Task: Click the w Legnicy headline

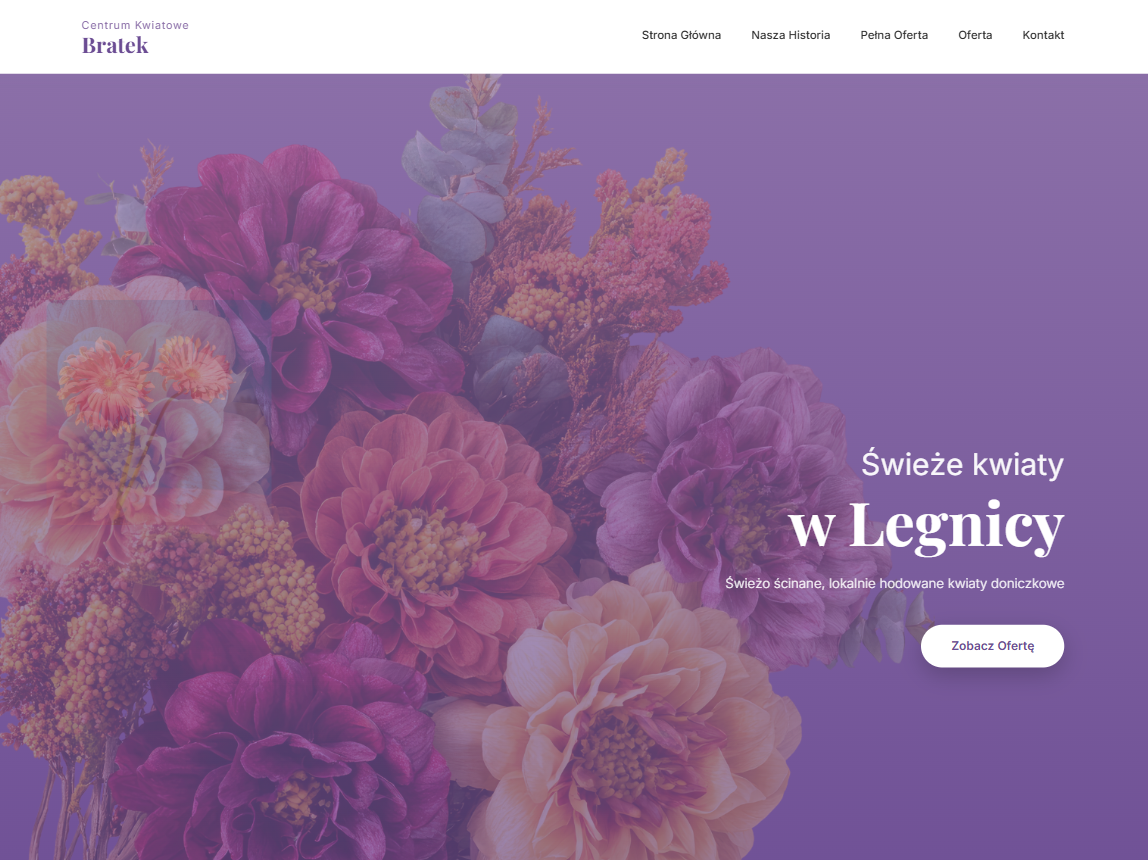Action: [x=926, y=526]
